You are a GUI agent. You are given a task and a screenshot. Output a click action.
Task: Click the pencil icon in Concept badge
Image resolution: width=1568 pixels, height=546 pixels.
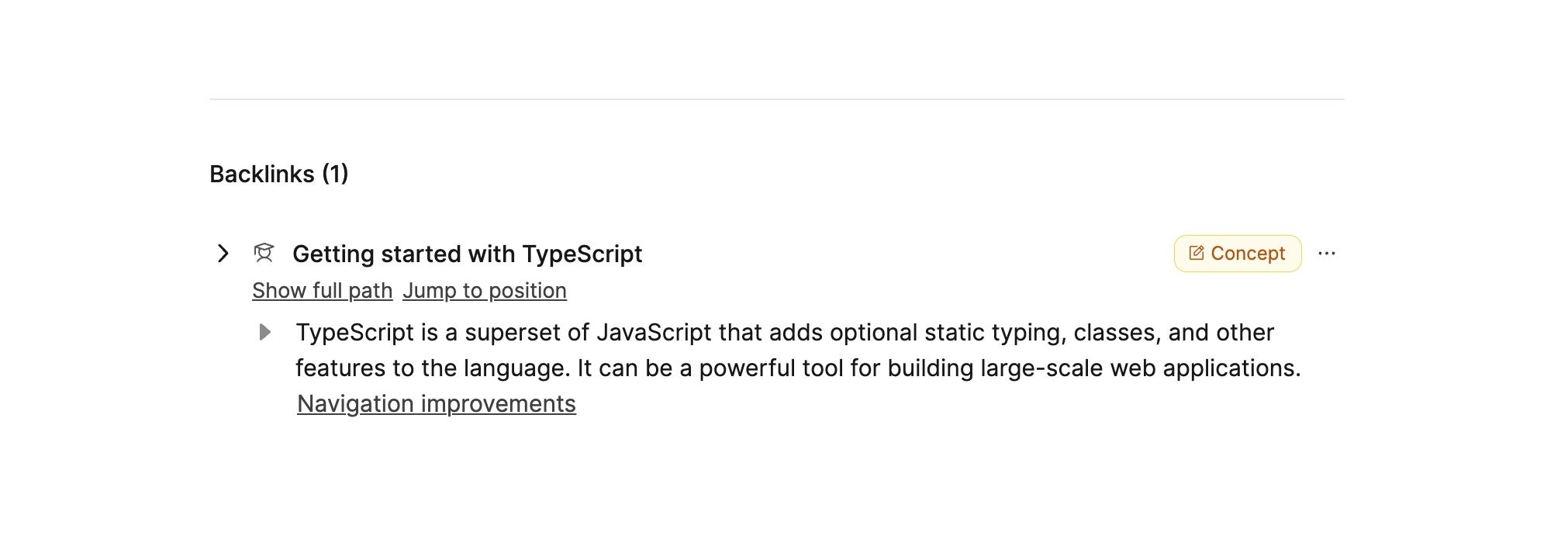click(1196, 254)
